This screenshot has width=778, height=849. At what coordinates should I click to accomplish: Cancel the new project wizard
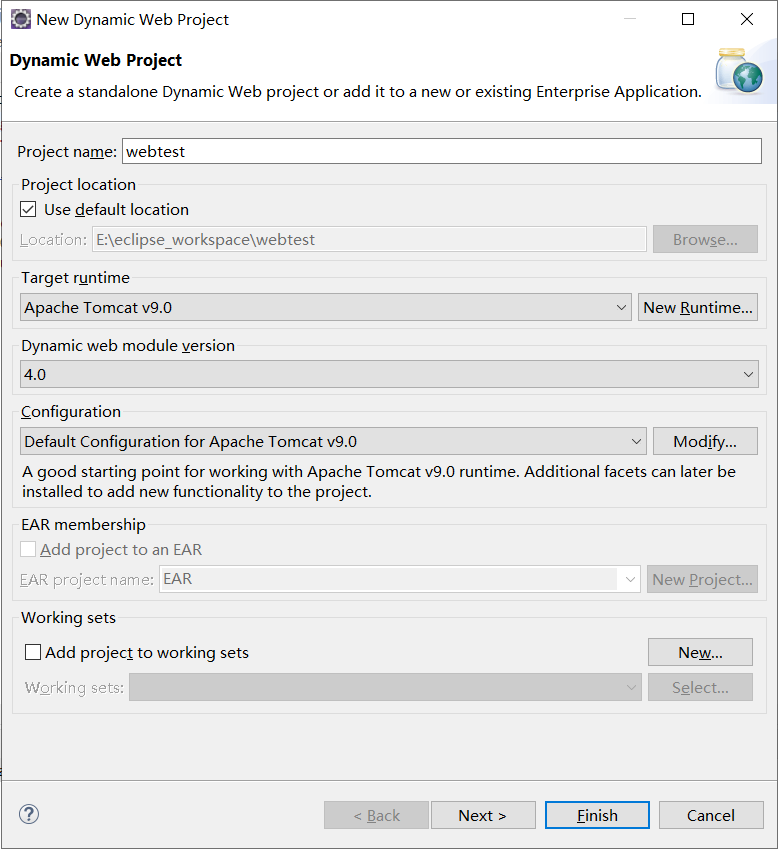click(711, 815)
